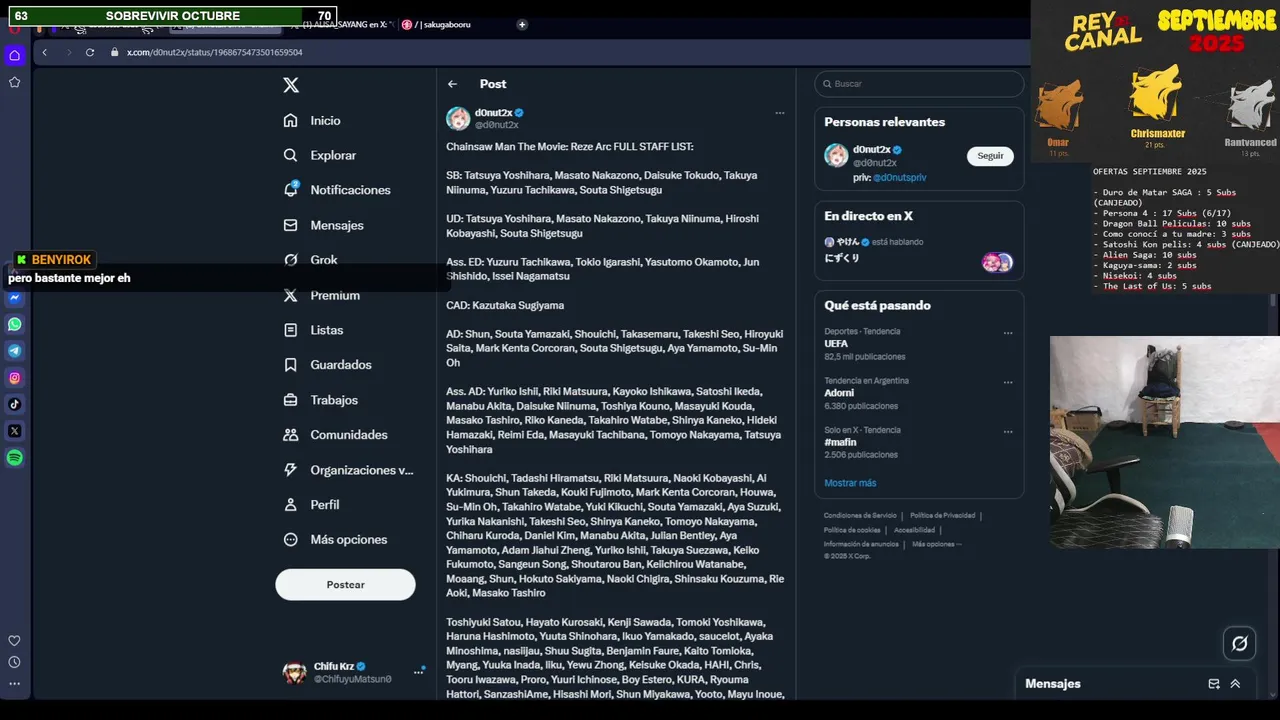Open the Grok floating button

tap(1240, 644)
